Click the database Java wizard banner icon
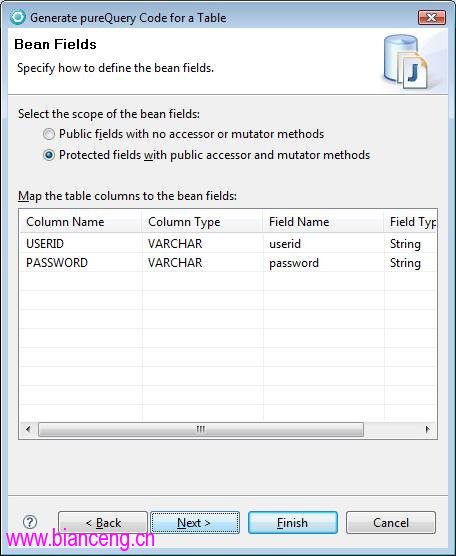The image size is (456, 556). (x=406, y=61)
